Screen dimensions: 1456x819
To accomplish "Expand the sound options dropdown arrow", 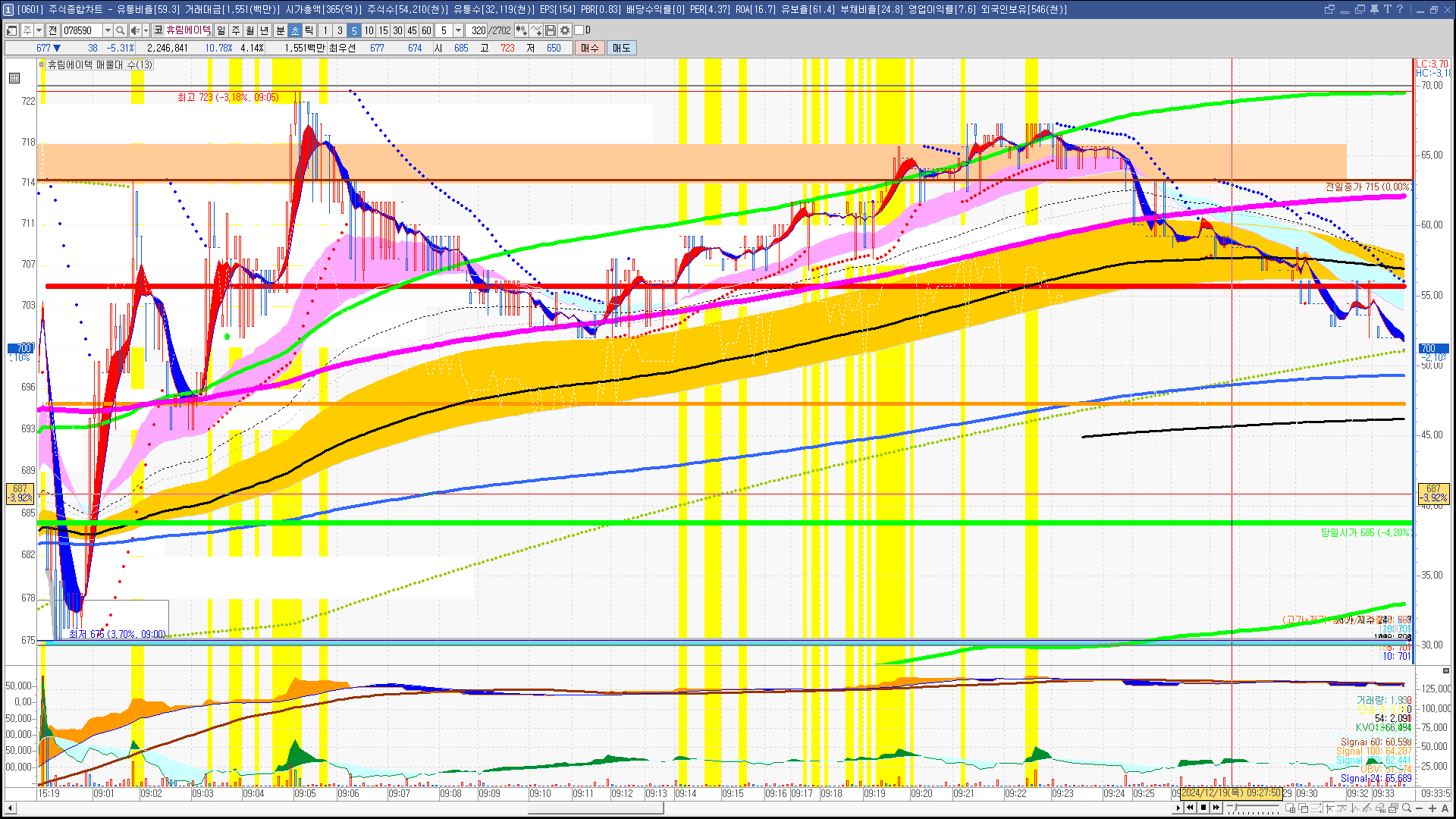I will pos(144,30).
